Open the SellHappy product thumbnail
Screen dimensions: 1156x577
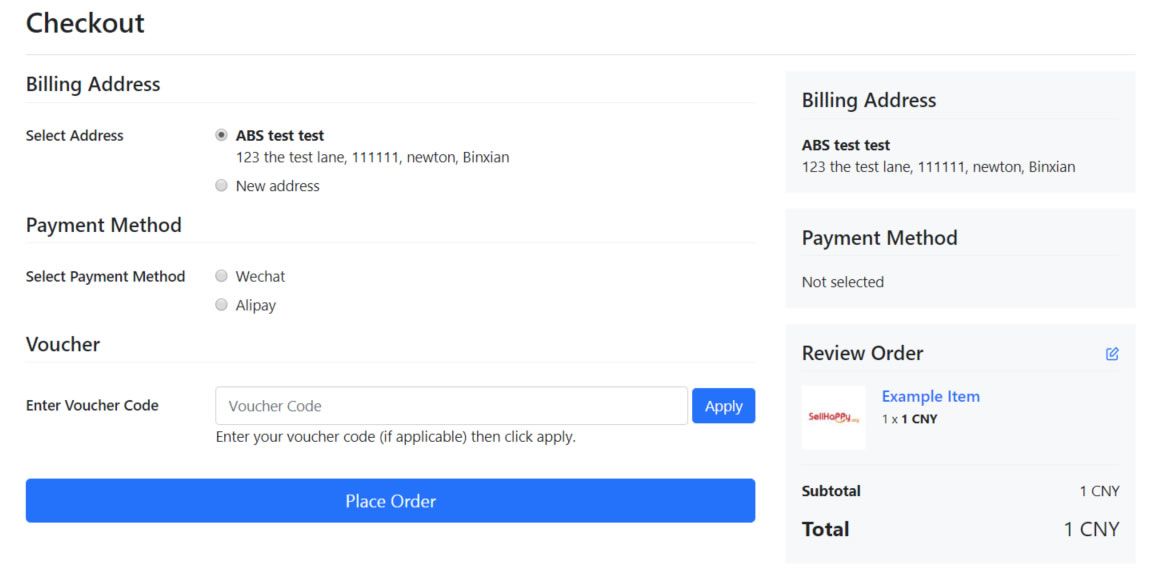point(834,418)
